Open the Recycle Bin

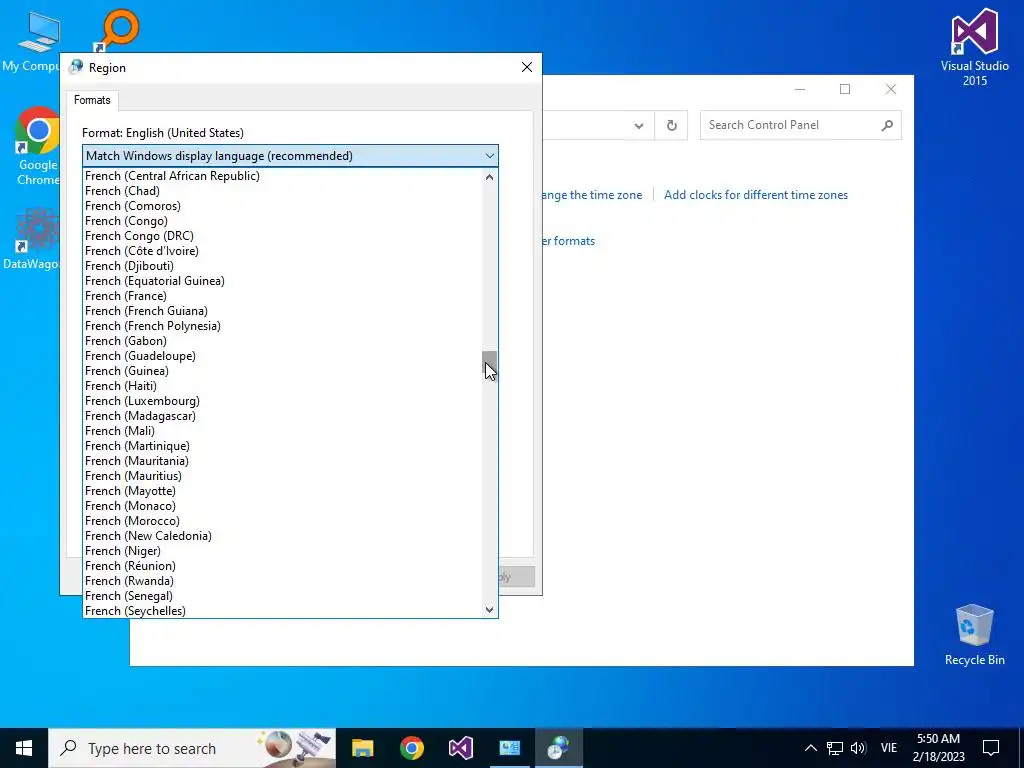[x=974, y=635]
